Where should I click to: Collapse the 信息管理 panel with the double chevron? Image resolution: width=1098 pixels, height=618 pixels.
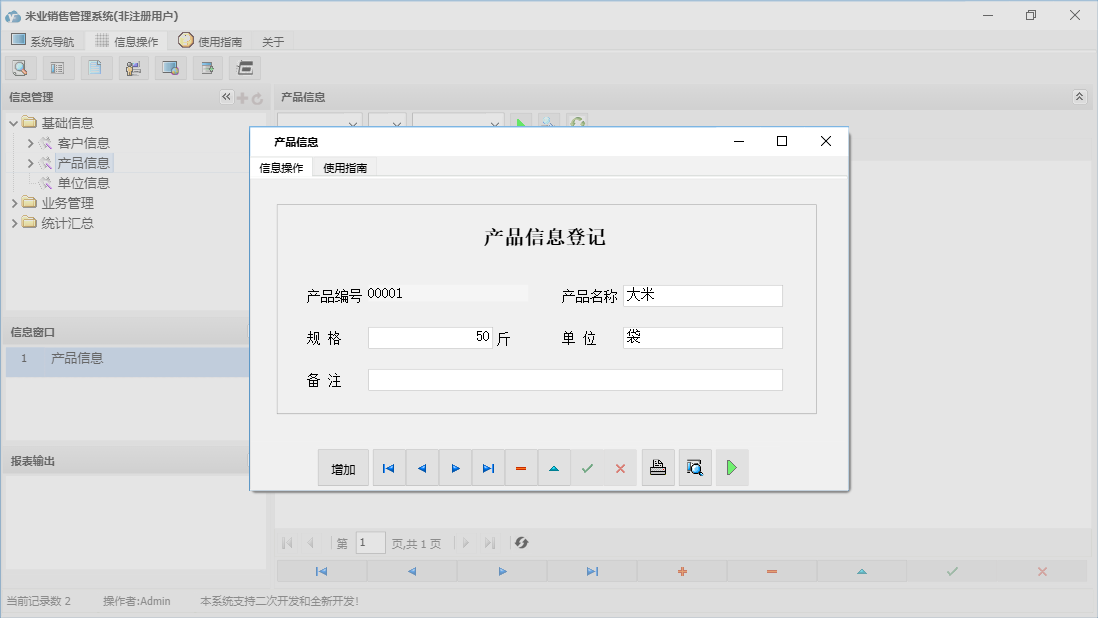(x=225, y=97)
